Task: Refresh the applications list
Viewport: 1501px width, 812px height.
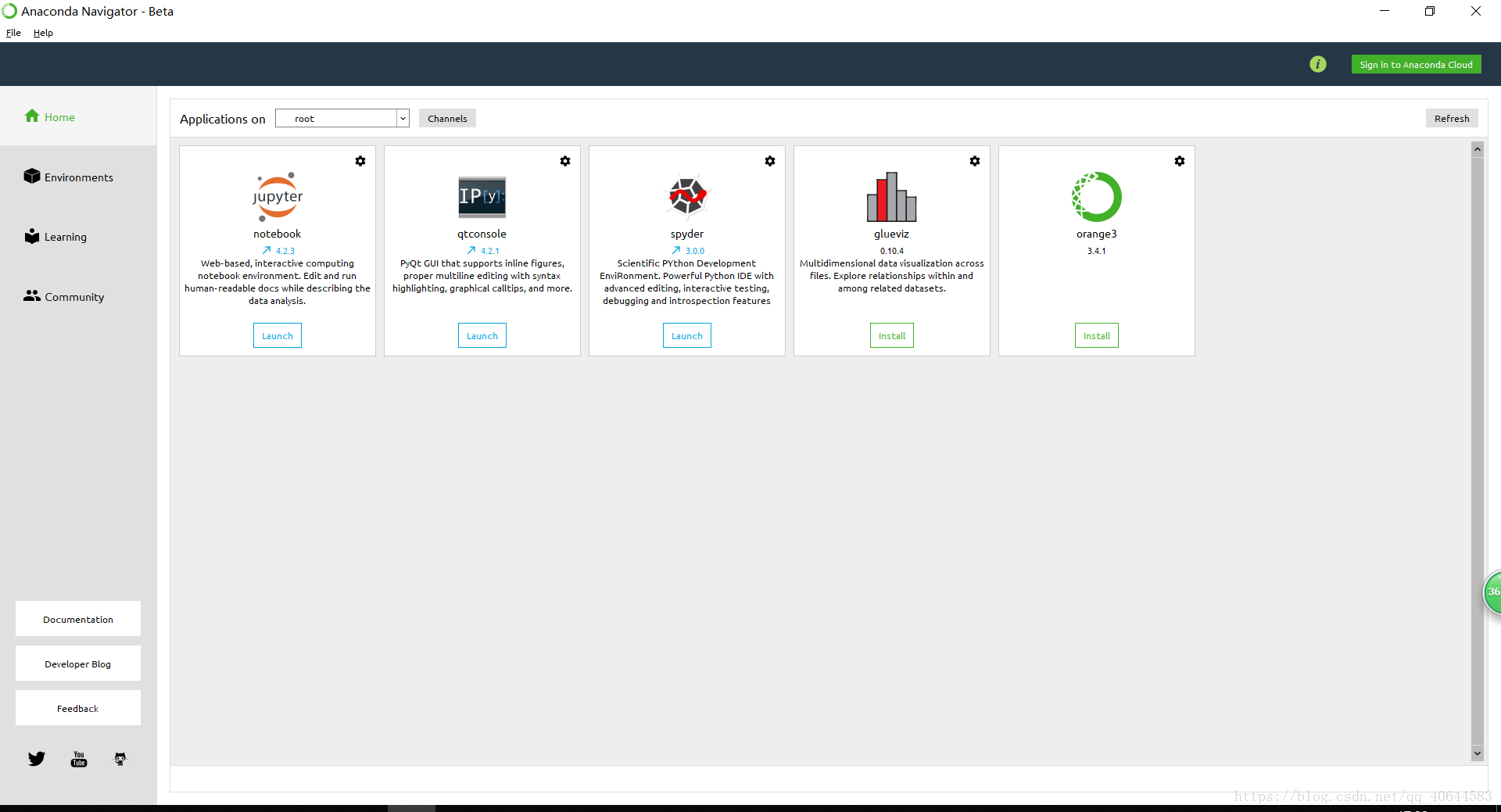Action: point(1452,118)
